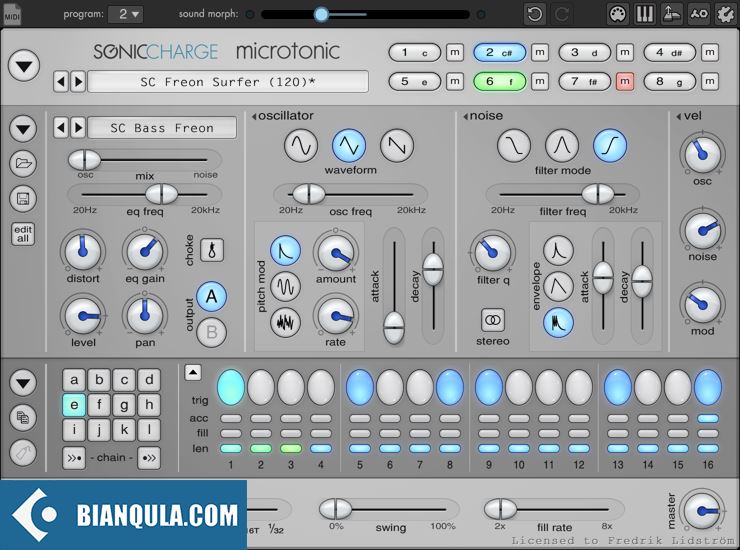Image resolution: width=740 pixels, height=550 pixels.
Task: Select sine pitch mod mode
Action: pyautogui.click(x=286, y=286)
